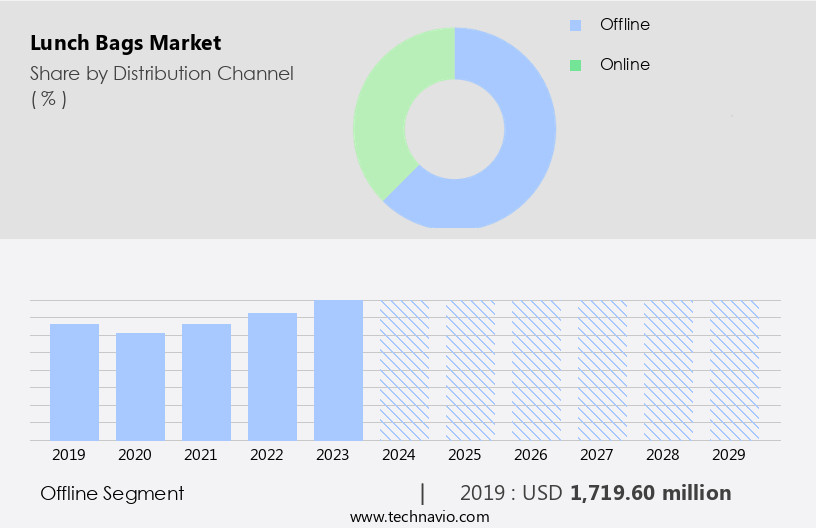Click the hatched 2024 forecast bar
Image resolution: width=816 pixels, height=528 pixels.
[404, 370]
